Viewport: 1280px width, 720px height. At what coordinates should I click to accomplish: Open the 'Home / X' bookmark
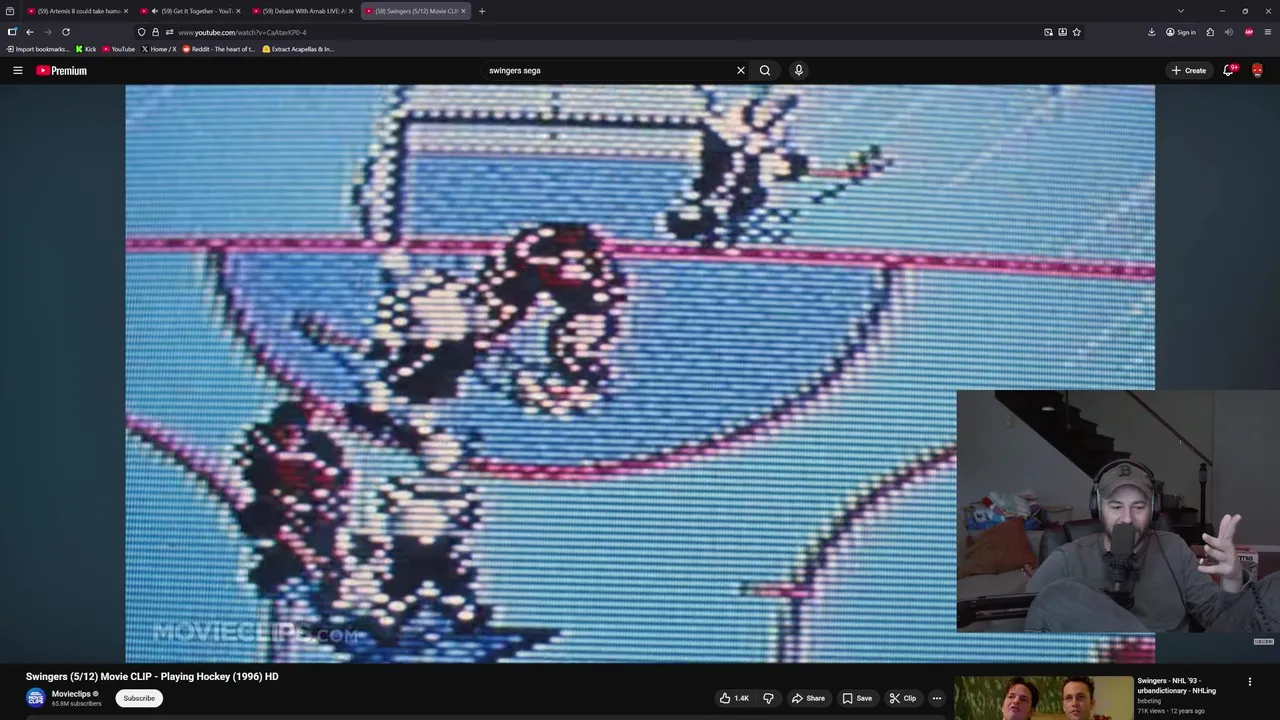click(159, 49)
